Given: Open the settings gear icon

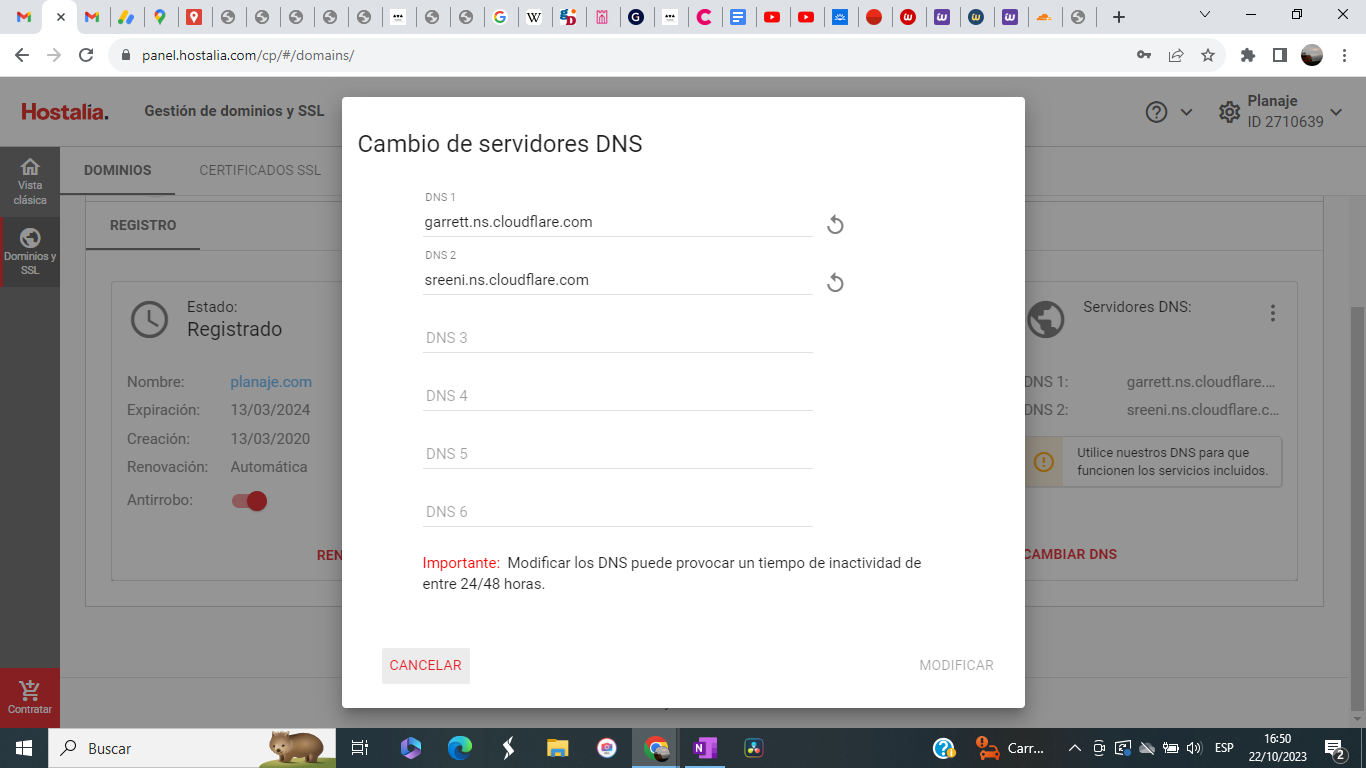Looking at the screenshot, I should click(x=1229, y=112).
